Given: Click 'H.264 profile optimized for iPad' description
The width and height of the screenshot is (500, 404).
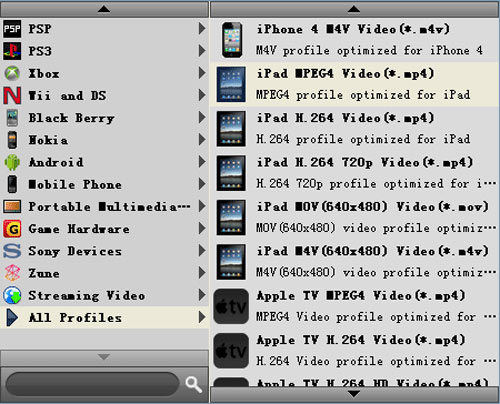Looking at the screenshot, I should [363, 139].
